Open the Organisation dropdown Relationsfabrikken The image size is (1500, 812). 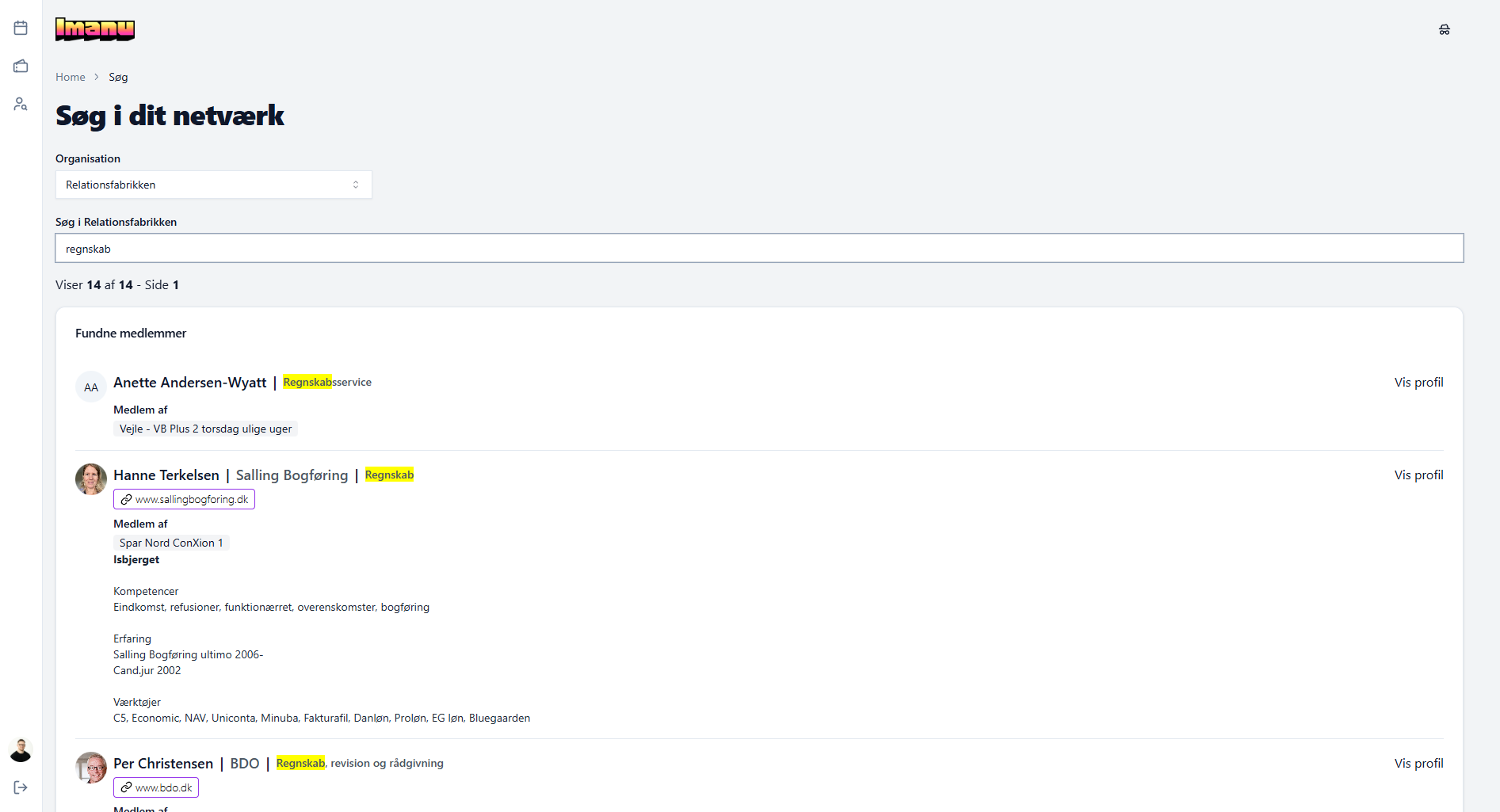pos(213,185)
